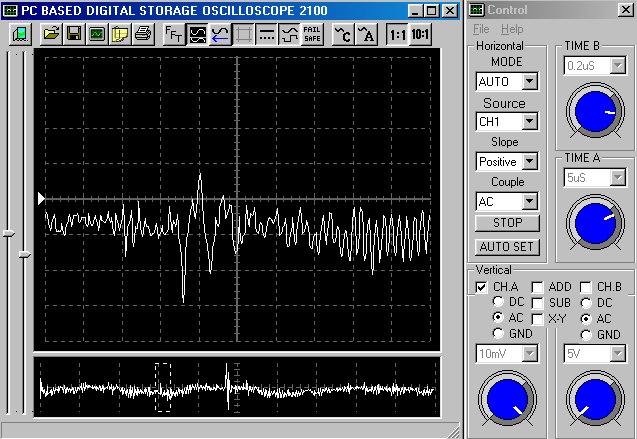Image resolution: width=637 pixels, height=439 pixels.
Task: Enable the ADD checkbox
Action: [538, 287]
